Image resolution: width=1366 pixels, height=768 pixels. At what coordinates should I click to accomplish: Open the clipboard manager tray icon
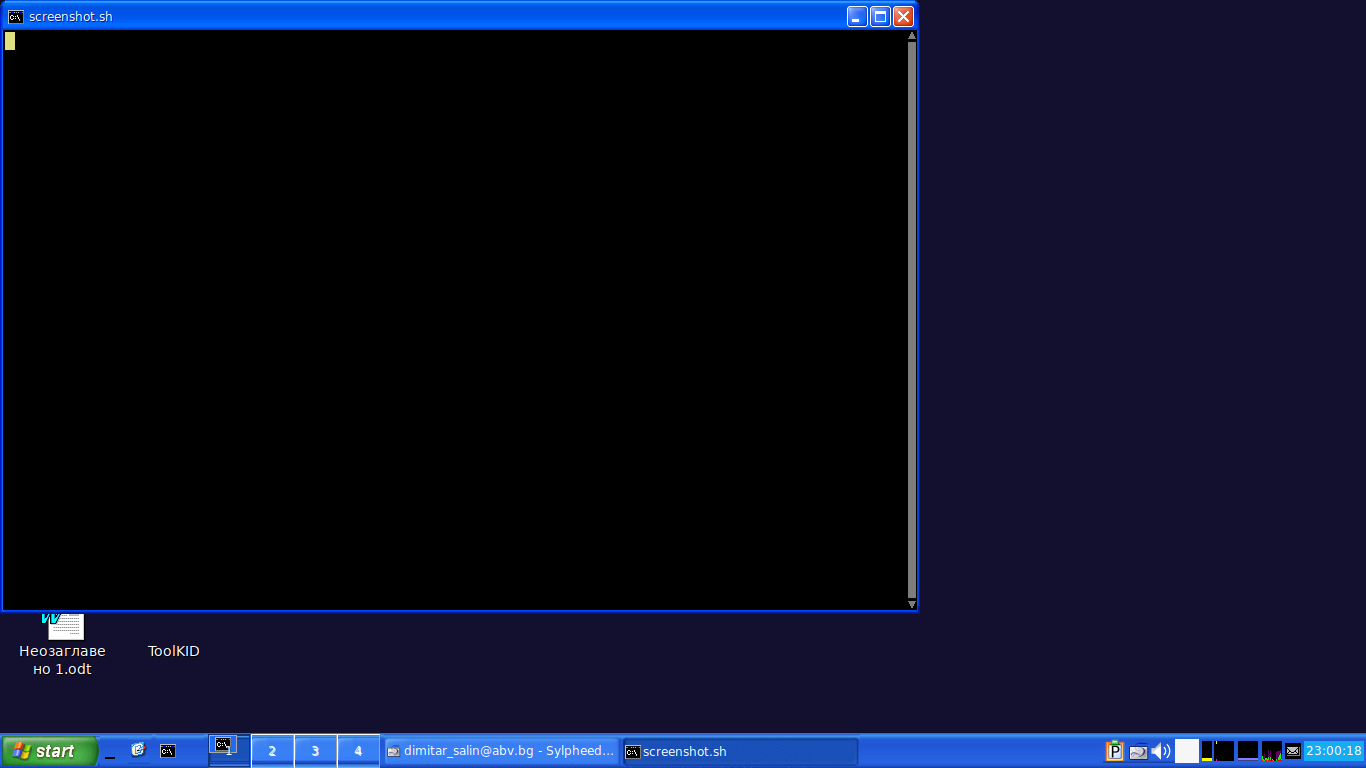coord(1114,751)
